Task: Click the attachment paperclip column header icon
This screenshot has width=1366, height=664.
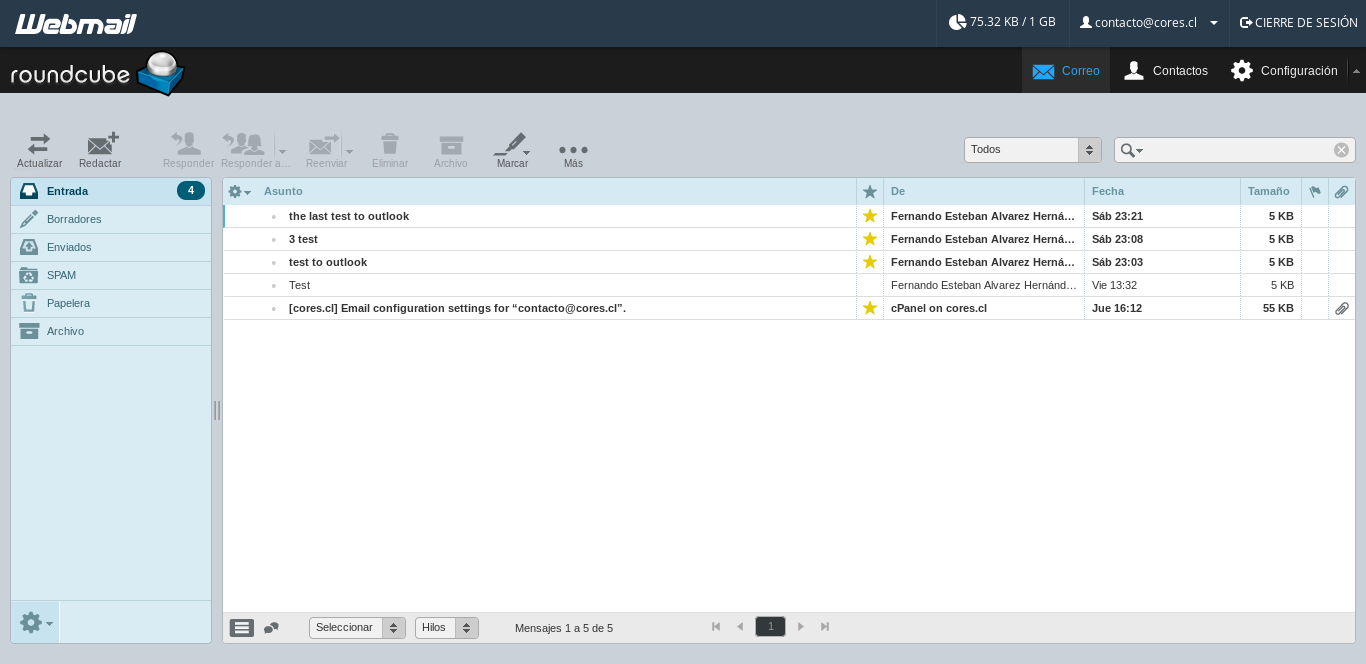Action: (x=1342, y=191)
